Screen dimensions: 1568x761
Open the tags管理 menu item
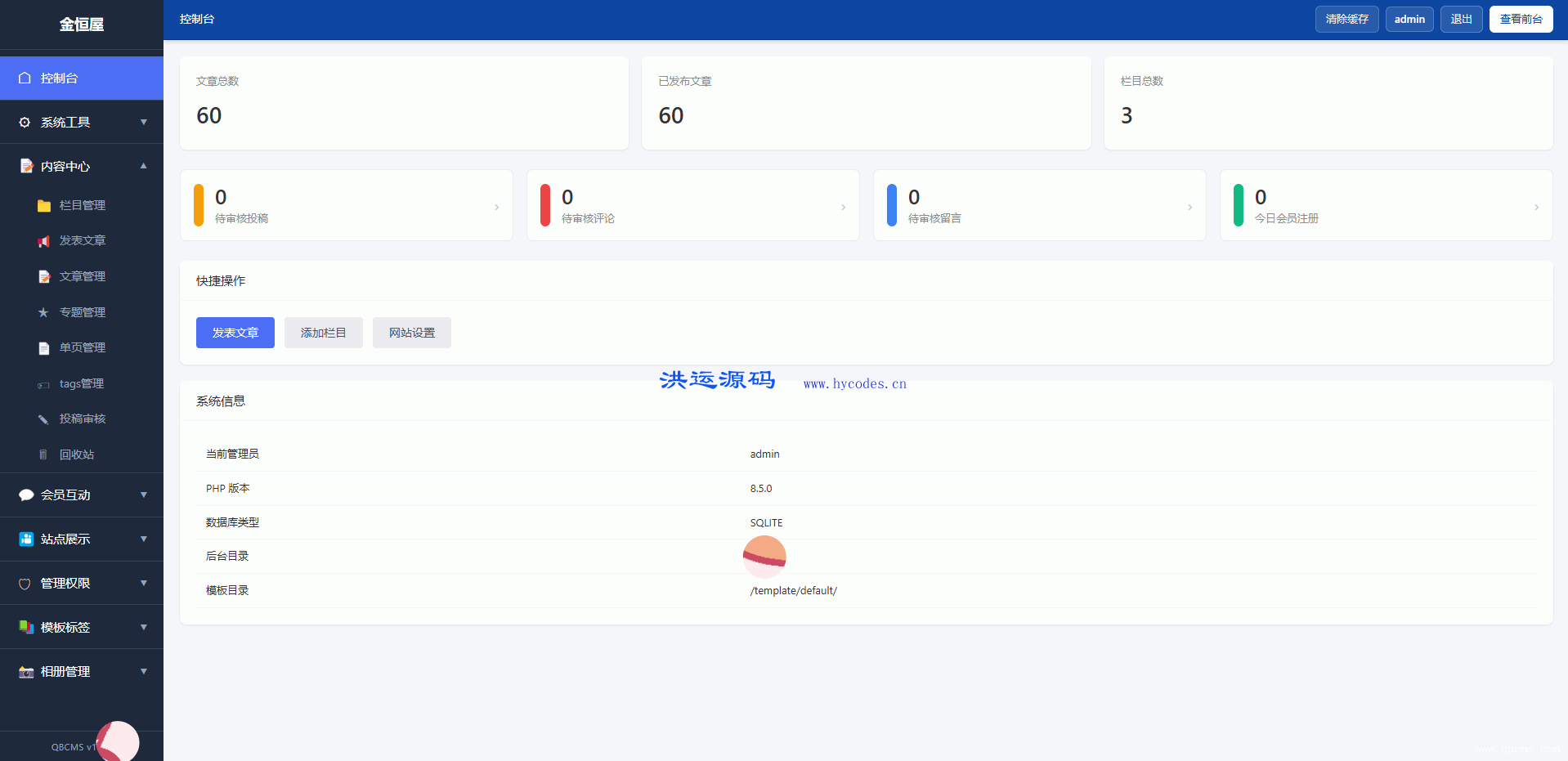[82, 383]
